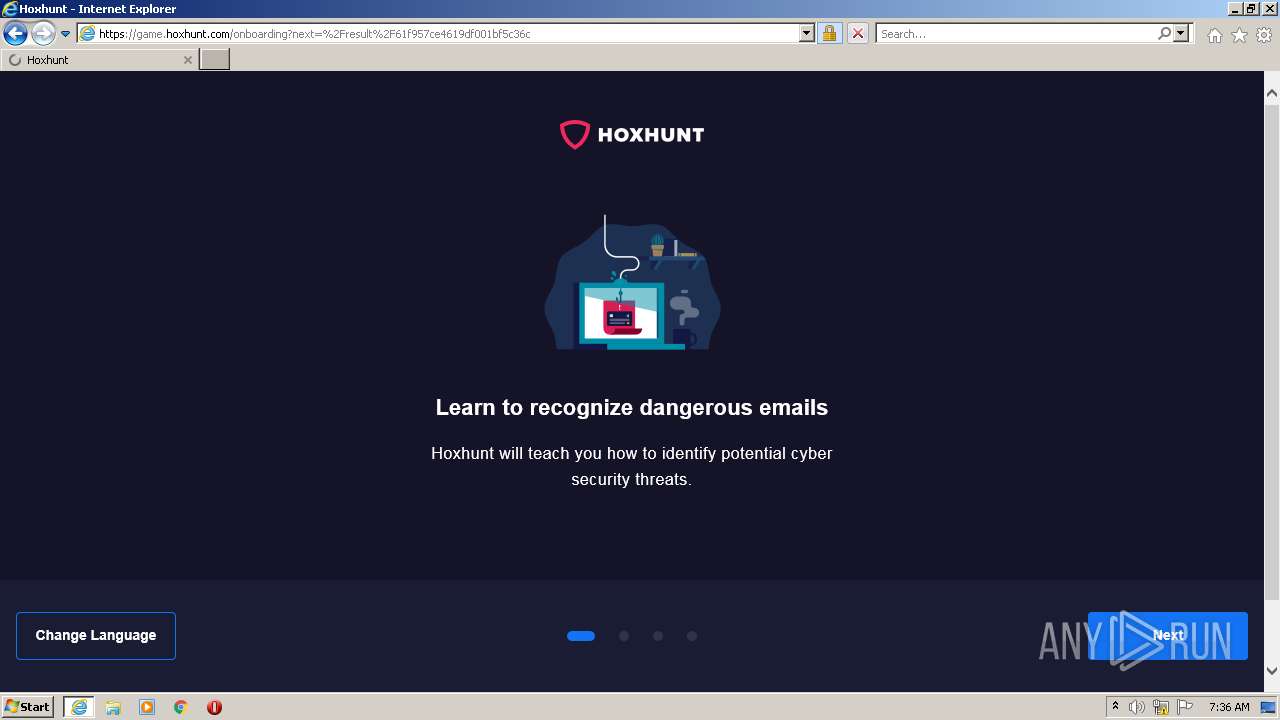The width and height of the screenshot is (1280, 720).
Task: Click the browser Forward arrow
Action: coord(42,34)
